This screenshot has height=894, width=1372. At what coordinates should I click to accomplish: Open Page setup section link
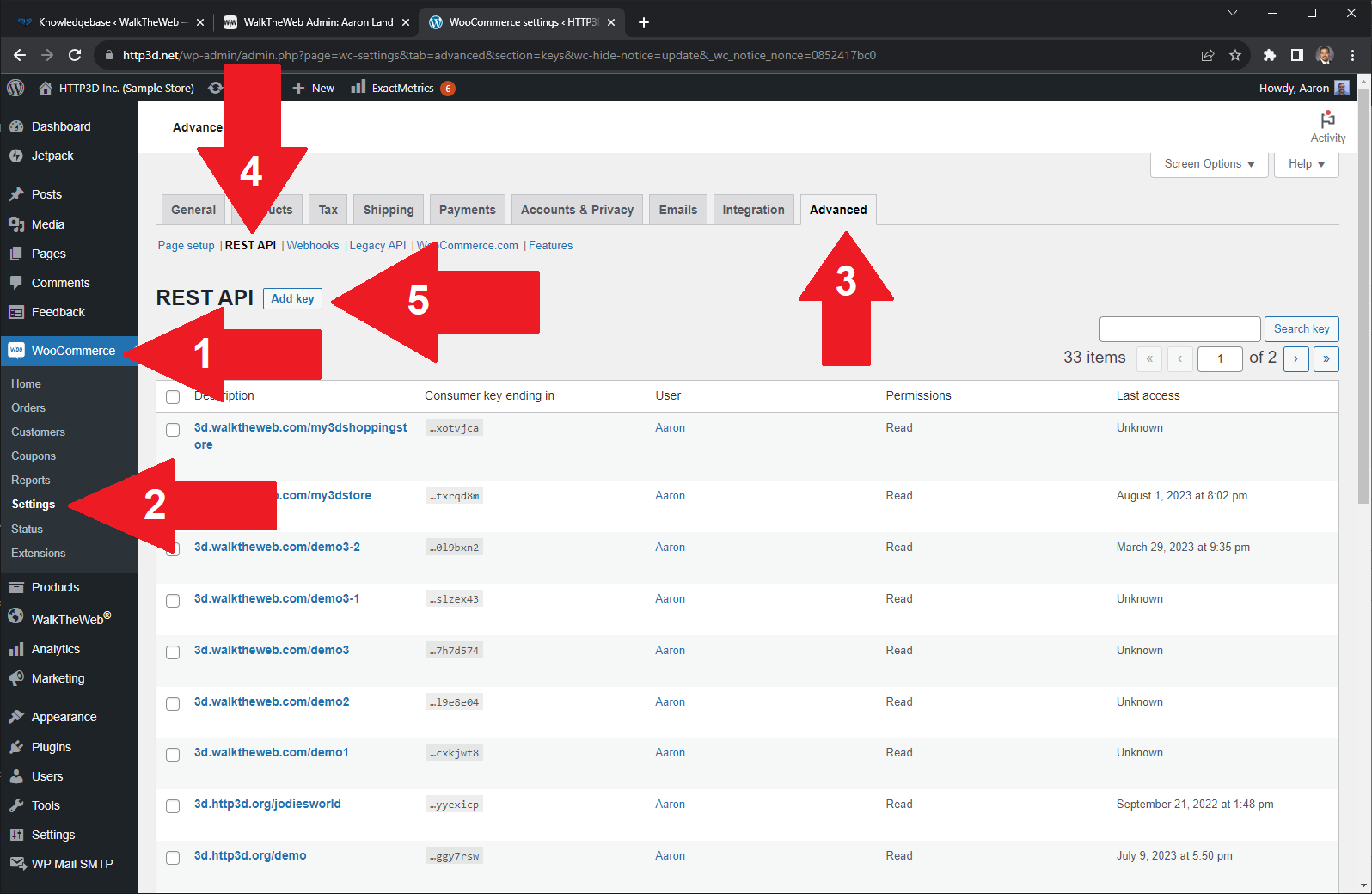(186, 245)
